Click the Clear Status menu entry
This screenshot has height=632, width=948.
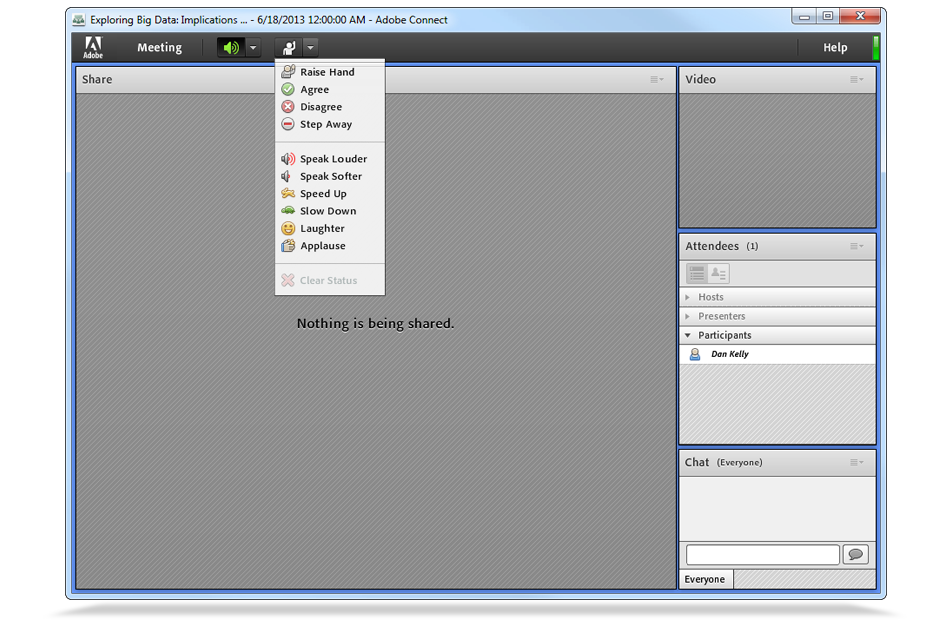tap(330, 281)
